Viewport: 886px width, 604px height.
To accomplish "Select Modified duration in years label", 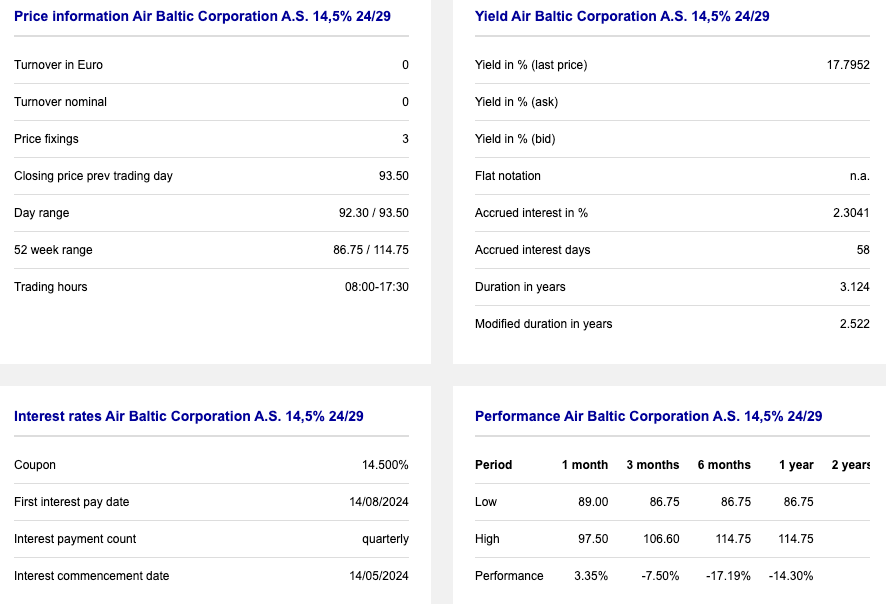I will [544, 324].
